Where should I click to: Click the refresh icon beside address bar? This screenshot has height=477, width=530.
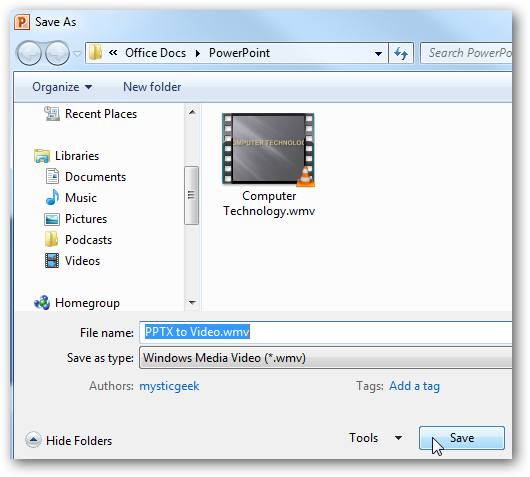[401, 53]
